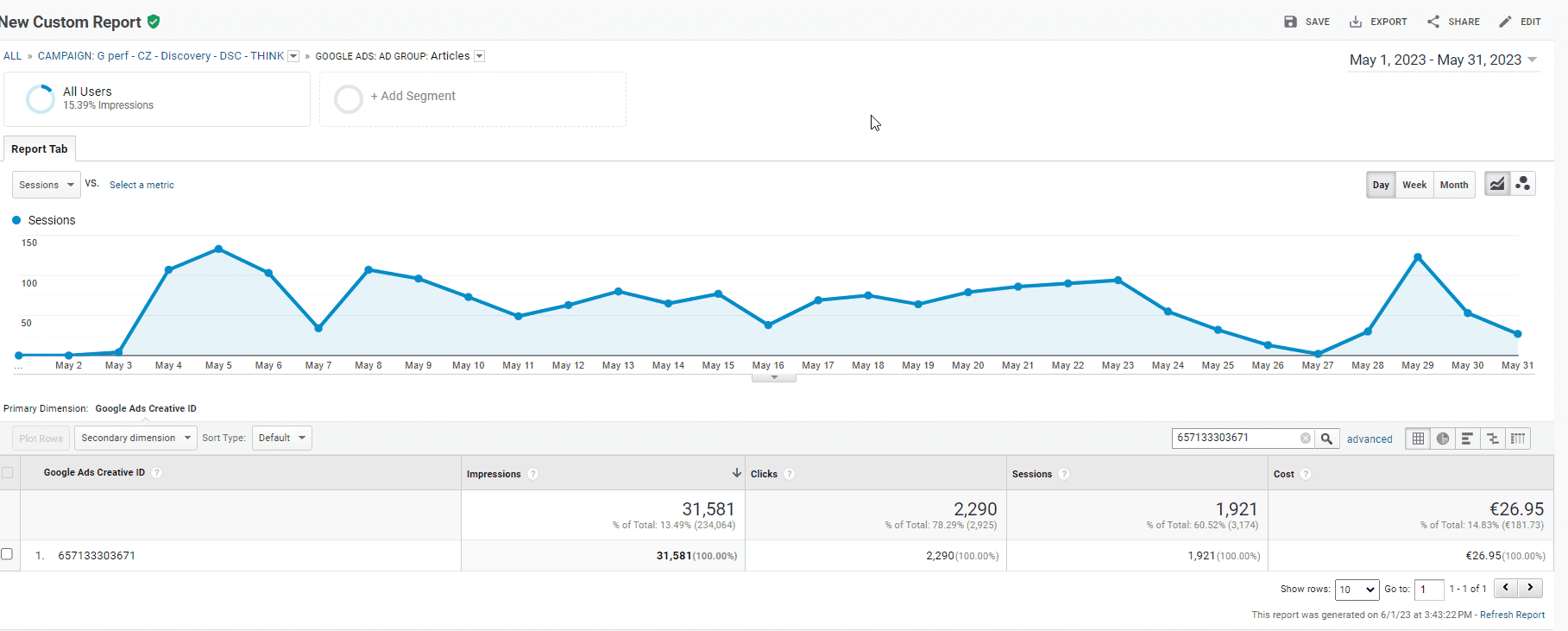Screen dimensions: 1568x631
Task: Select the Comparison view icon
Action: coord(1493,439)
